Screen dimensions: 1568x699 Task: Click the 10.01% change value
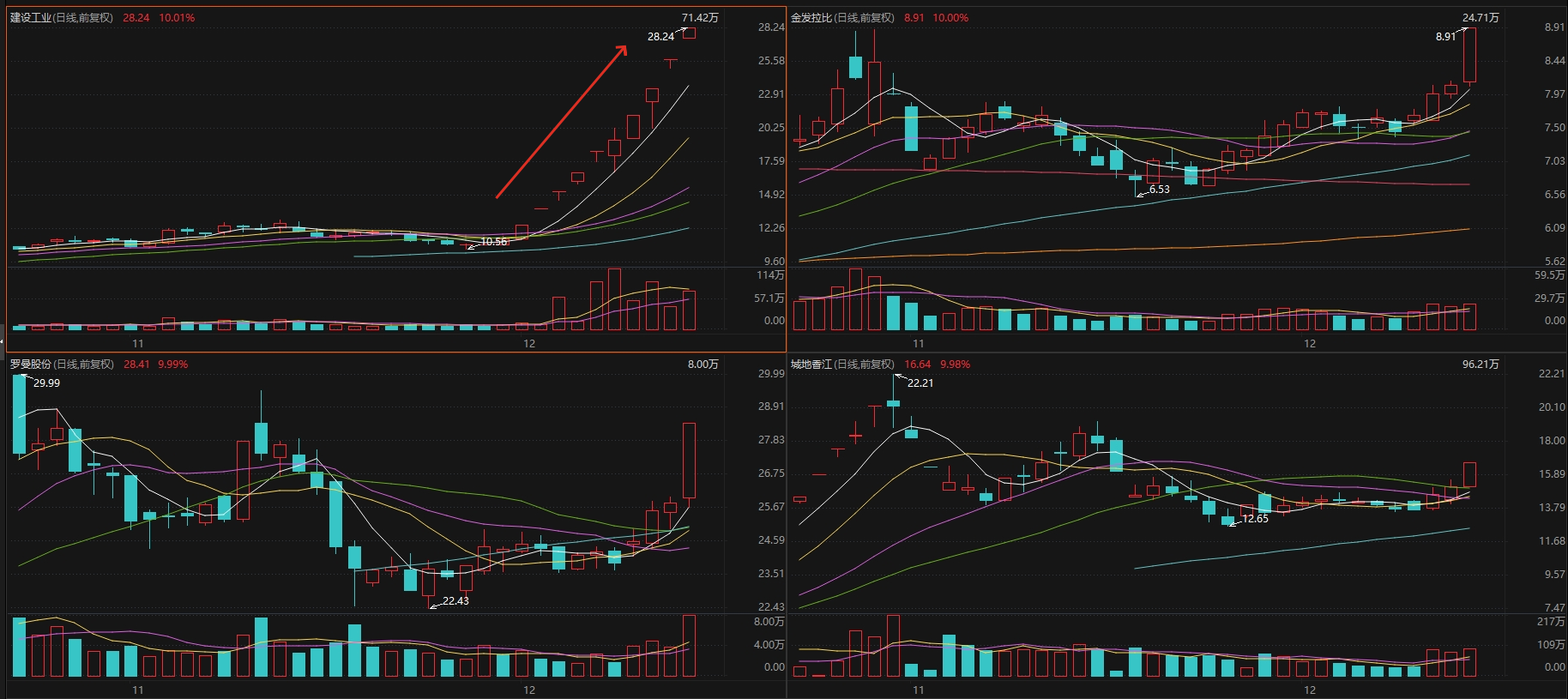point(177,17)
